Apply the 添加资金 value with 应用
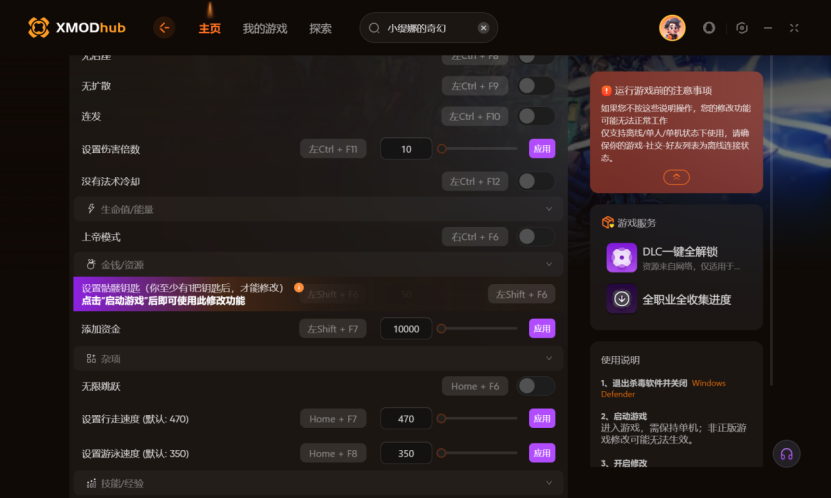Screen dimensions: 831x498 pos(542,328)
